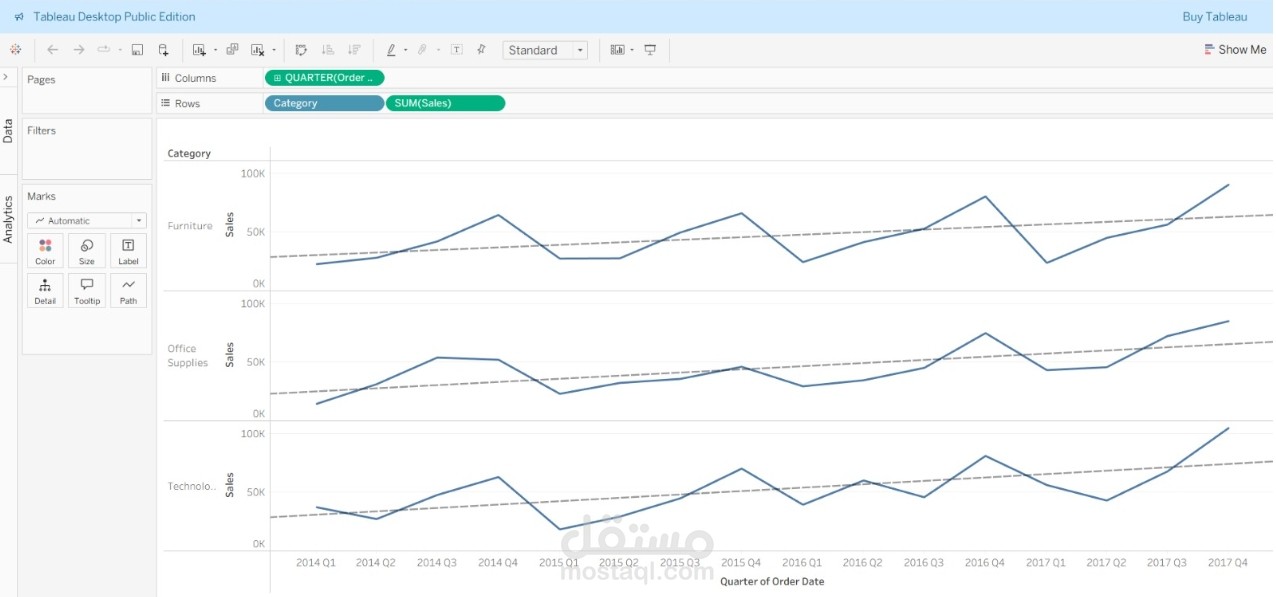Swap rows and columns
This screenshot has height=597, width=1276.
(x=301, y=49)
